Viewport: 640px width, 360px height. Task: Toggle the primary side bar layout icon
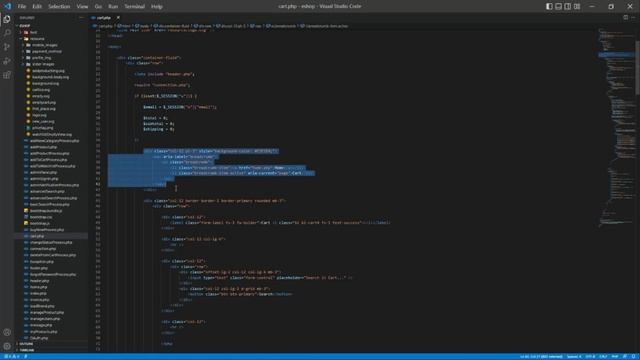coord(549,6)
